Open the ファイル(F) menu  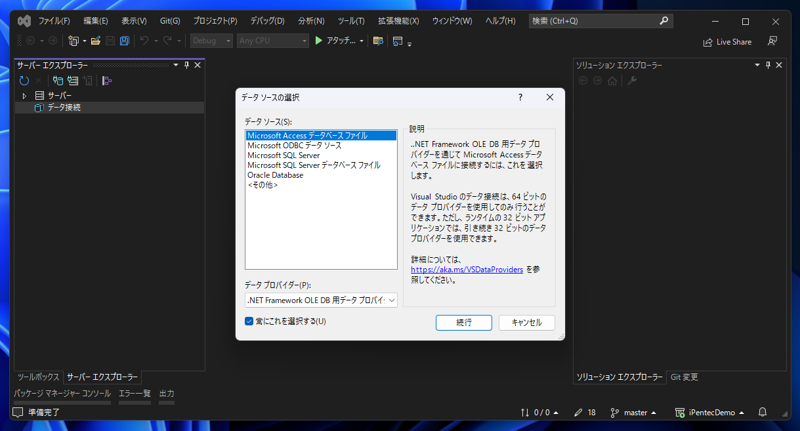(54, 21)
